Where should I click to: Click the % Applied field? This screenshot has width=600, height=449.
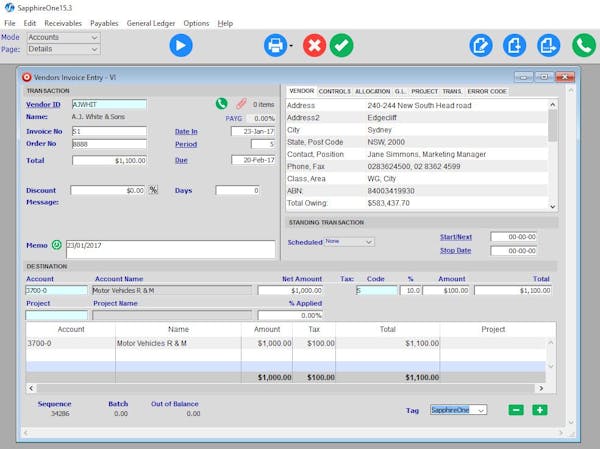click(x=290, y=315)
